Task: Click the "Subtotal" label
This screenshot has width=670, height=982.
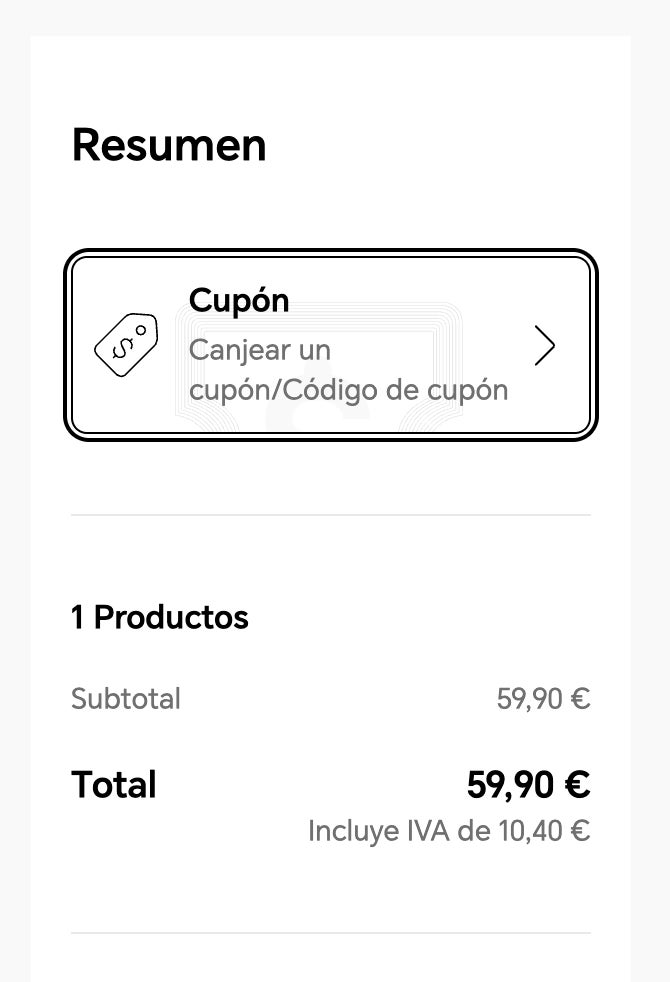Action: click(126, 698)
